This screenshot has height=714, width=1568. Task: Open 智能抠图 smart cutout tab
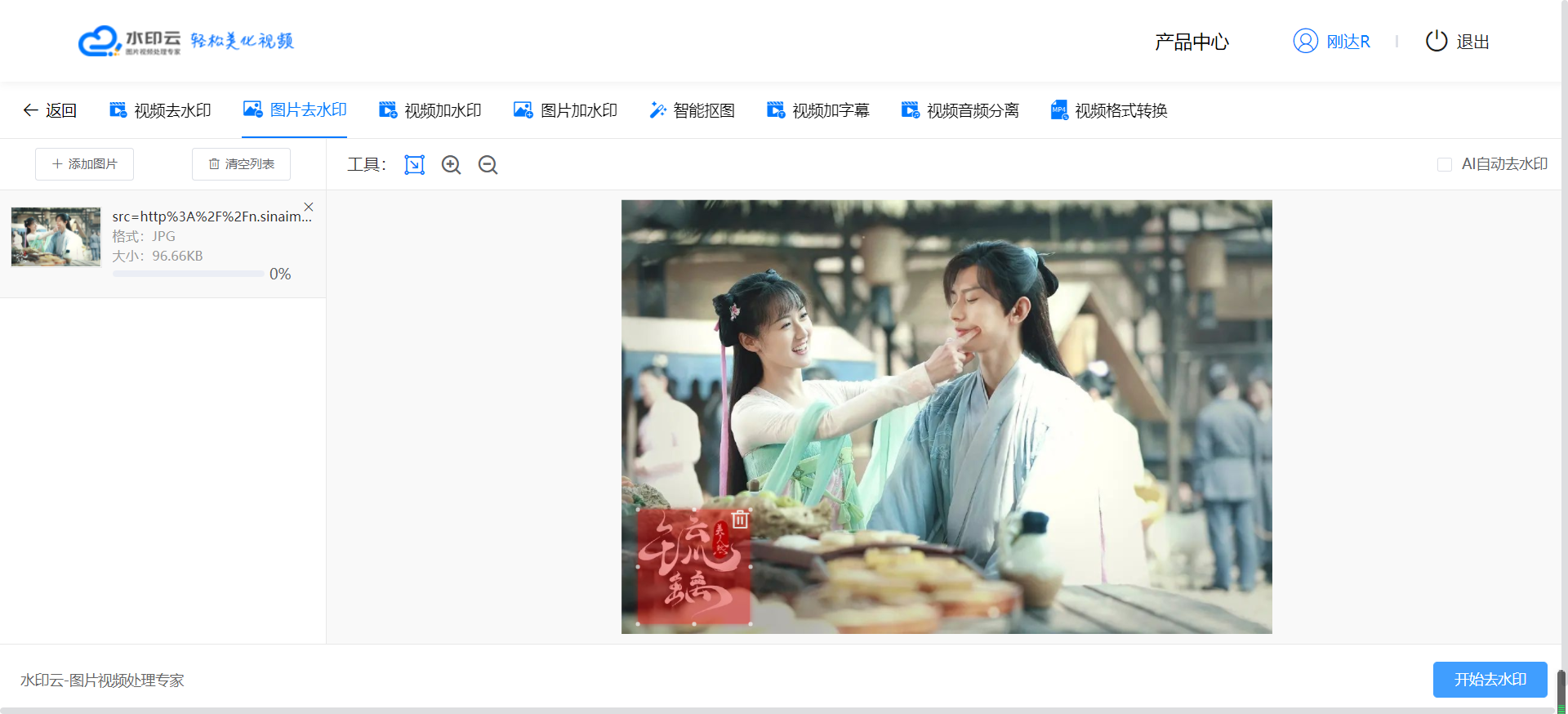coord(692,110)
